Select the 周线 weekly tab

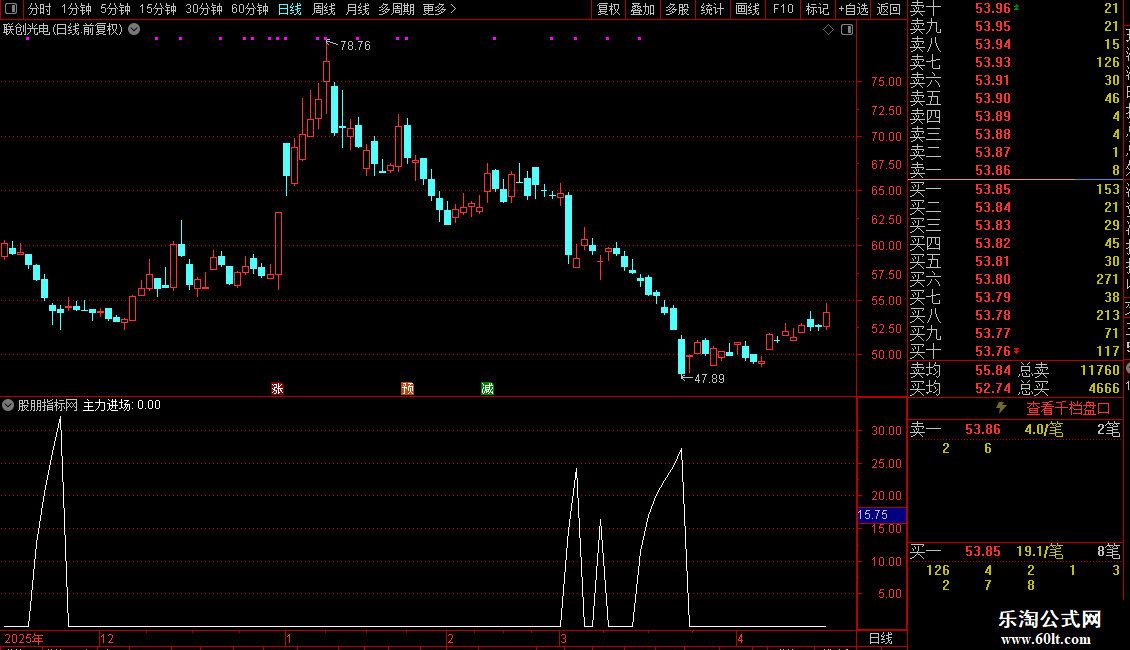[324, 9]
